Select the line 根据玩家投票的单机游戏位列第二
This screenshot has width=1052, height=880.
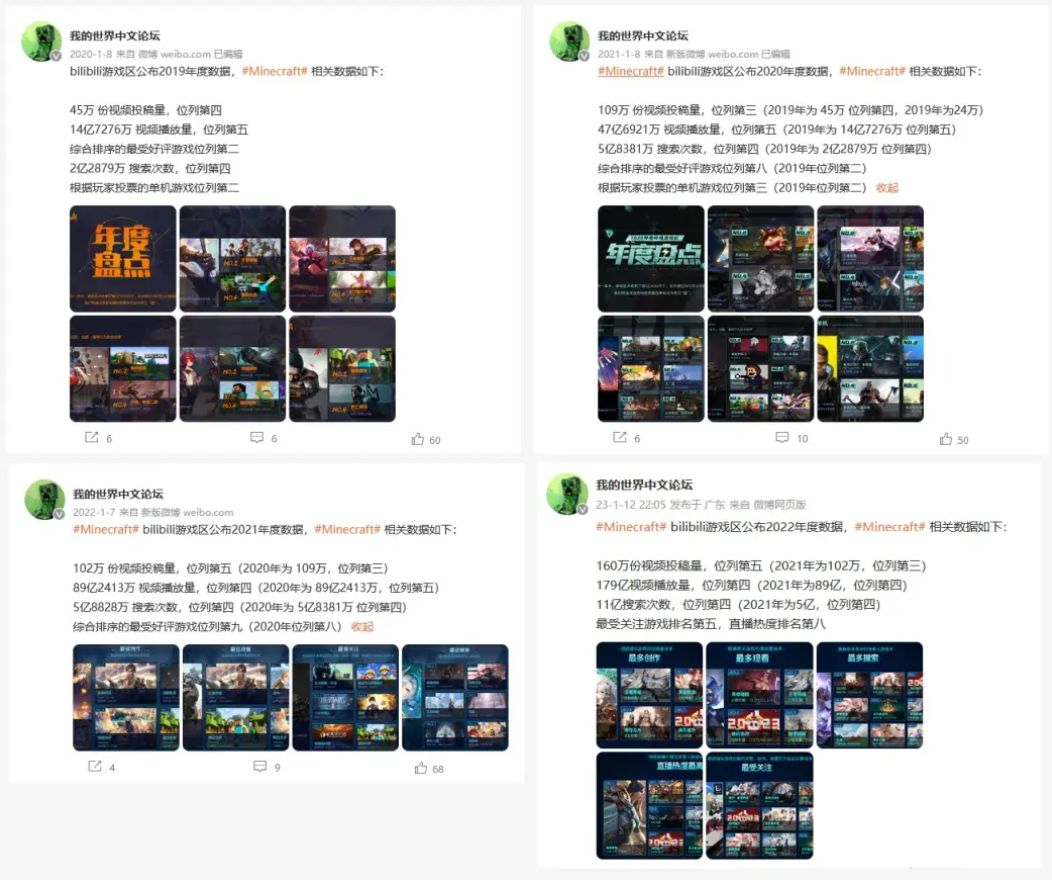(154, 188)
